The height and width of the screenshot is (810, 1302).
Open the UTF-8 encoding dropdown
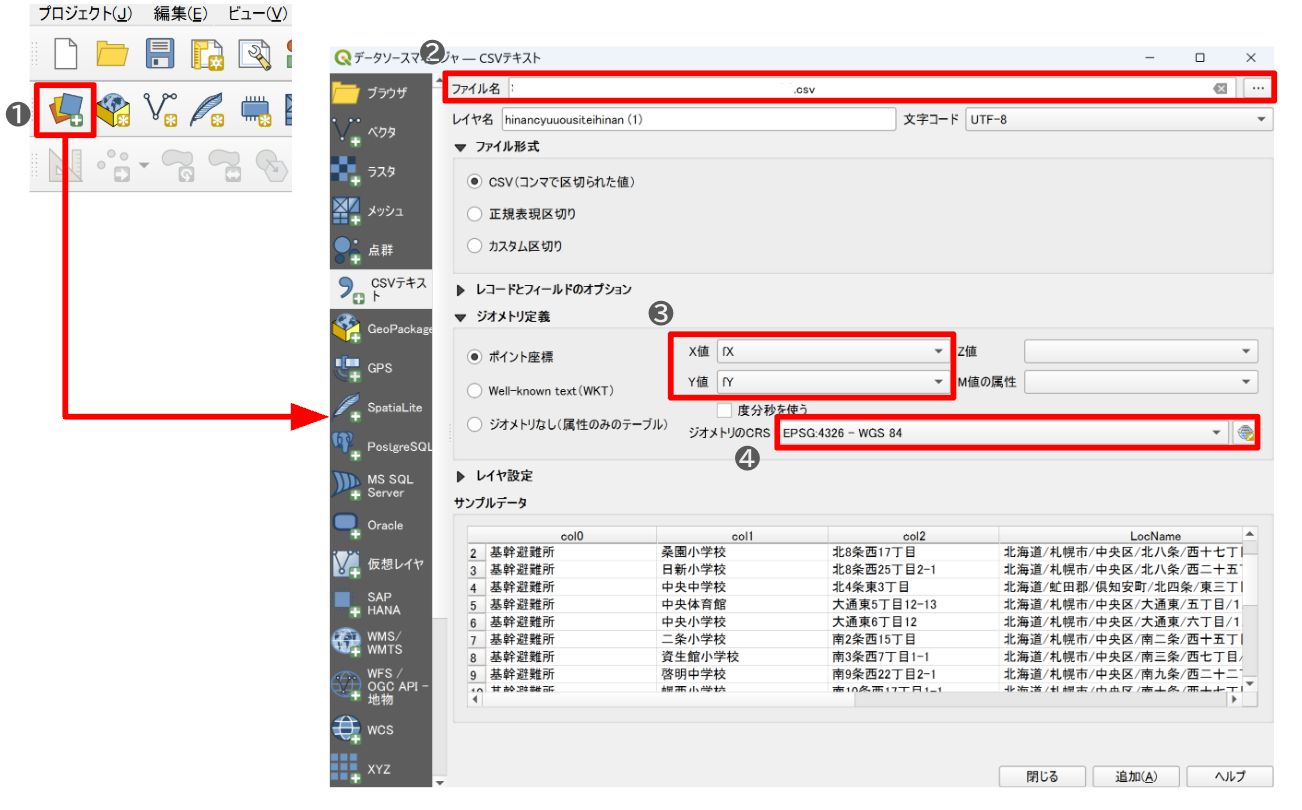(x=1118, y=120)
